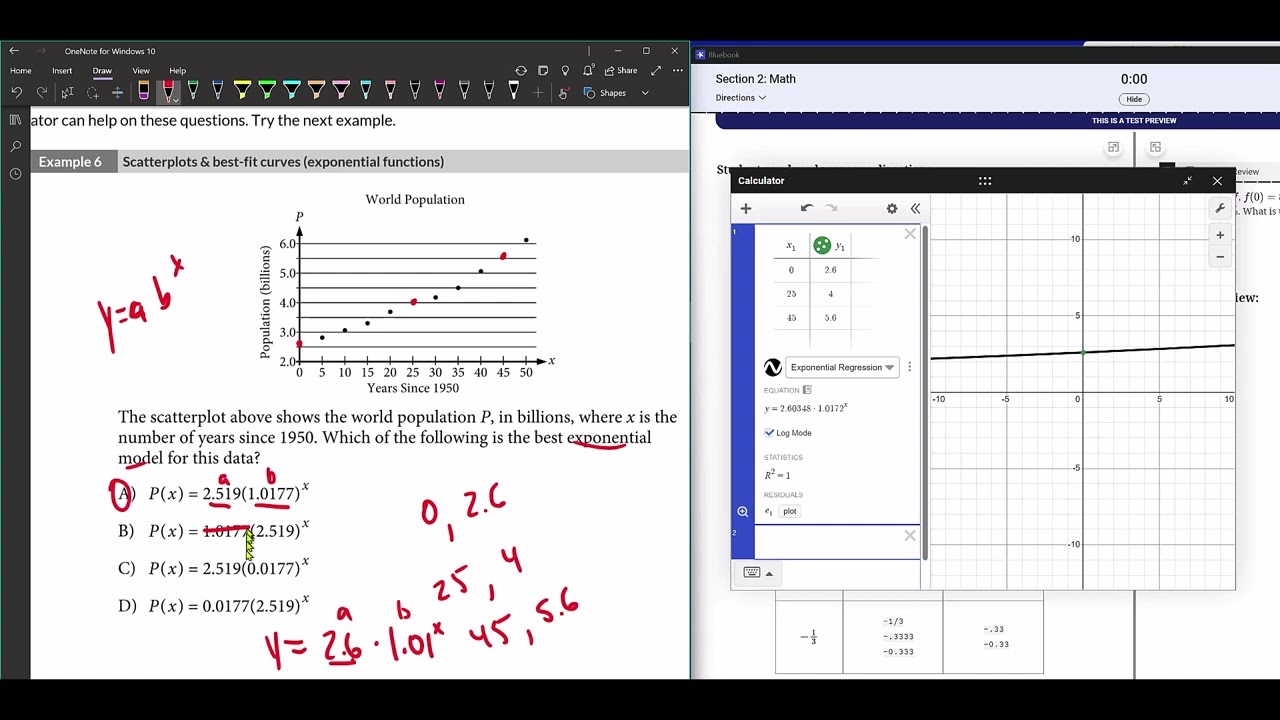Select the Lasso Select tool
The width and height of the screenshot is (1280, 720).
[x=93, y=93]
